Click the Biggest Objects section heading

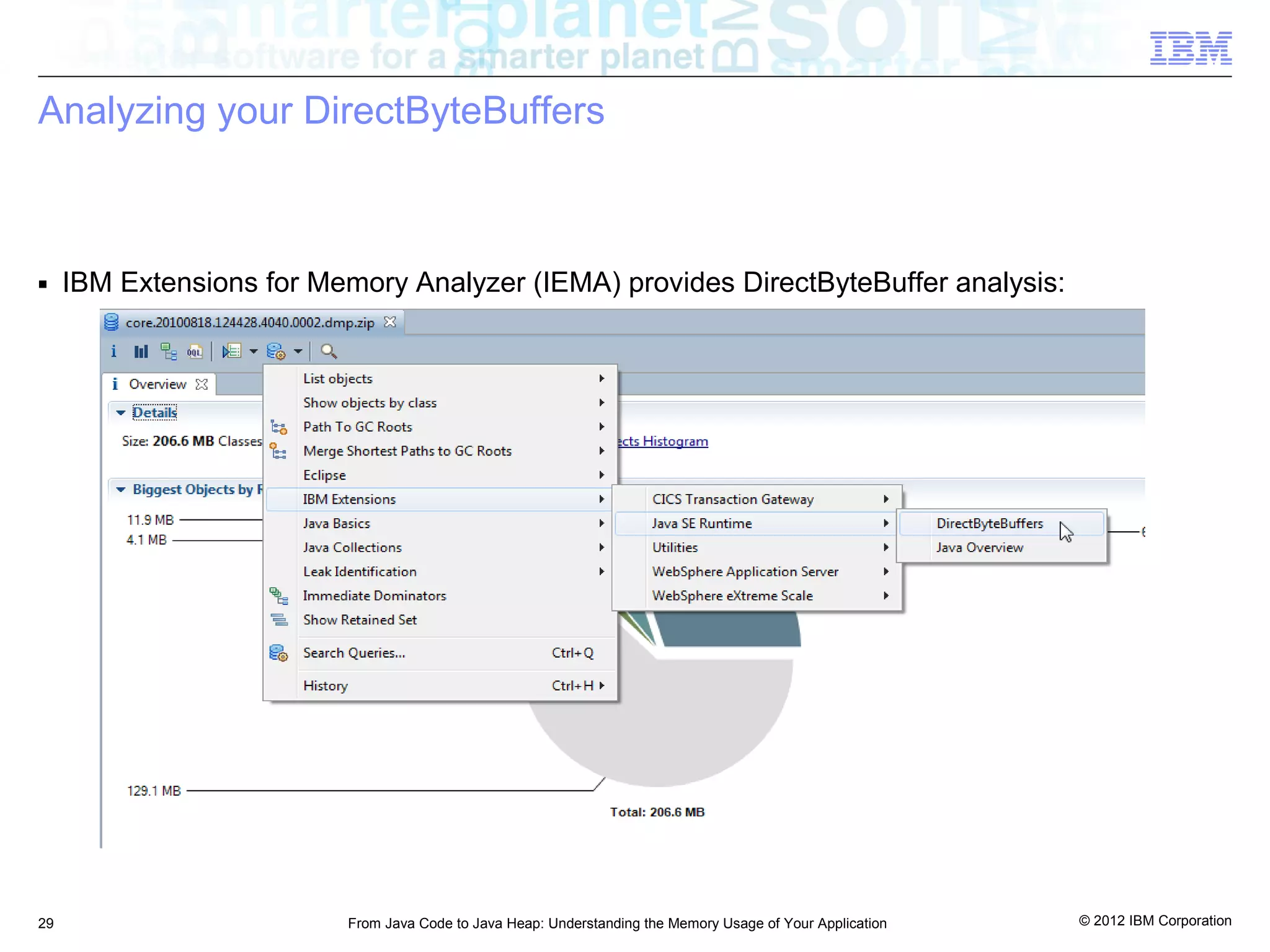pos(197,490)
